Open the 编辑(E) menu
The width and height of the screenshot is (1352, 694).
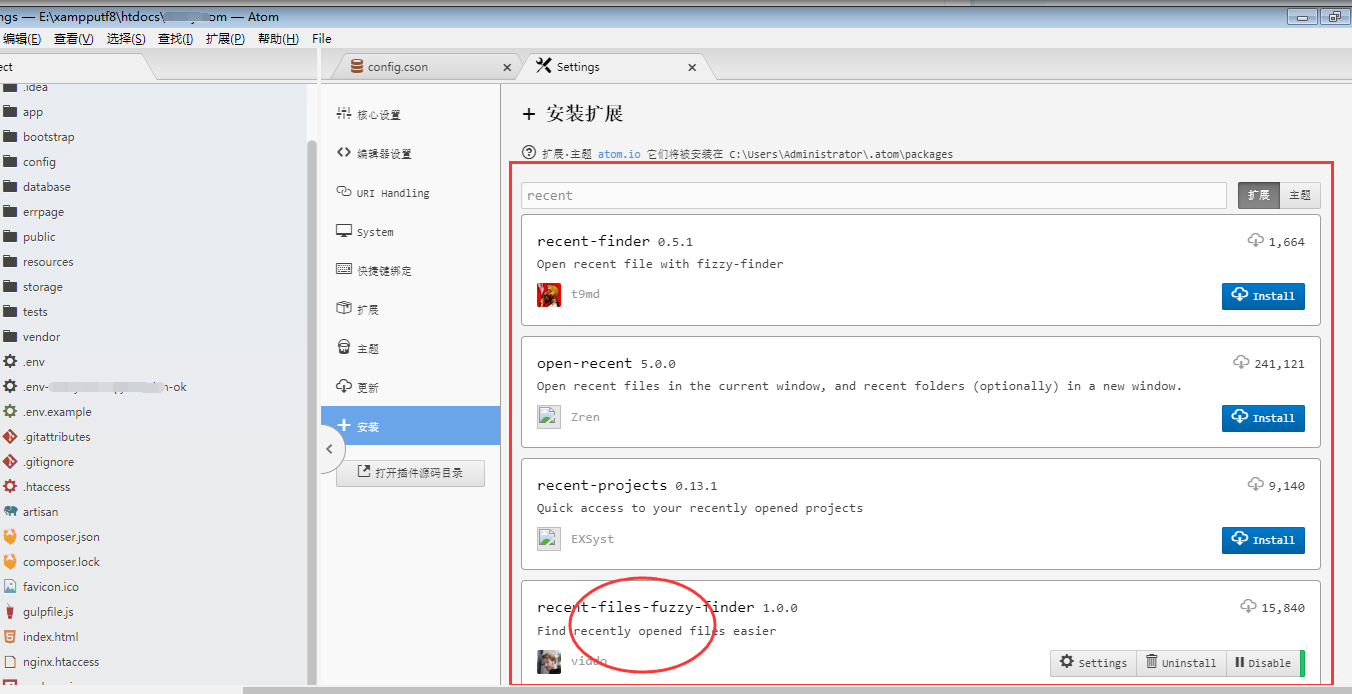pos(22,39)
